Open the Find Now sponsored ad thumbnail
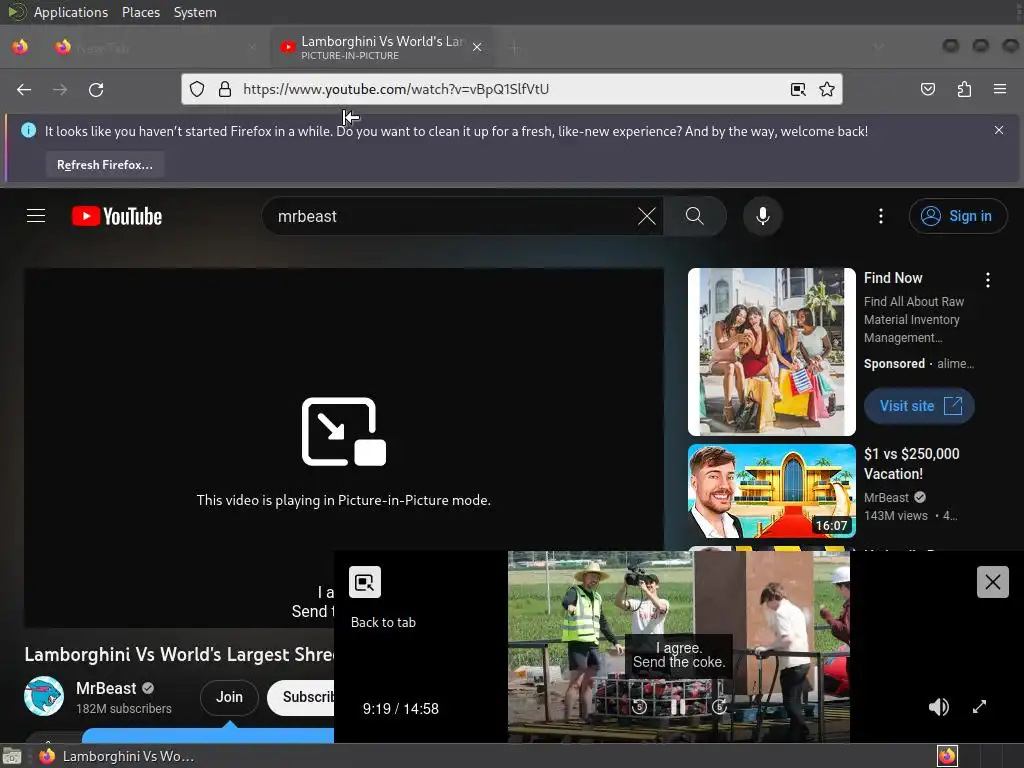The height and width of the screenshot is (768, 1024). point(771,351)
